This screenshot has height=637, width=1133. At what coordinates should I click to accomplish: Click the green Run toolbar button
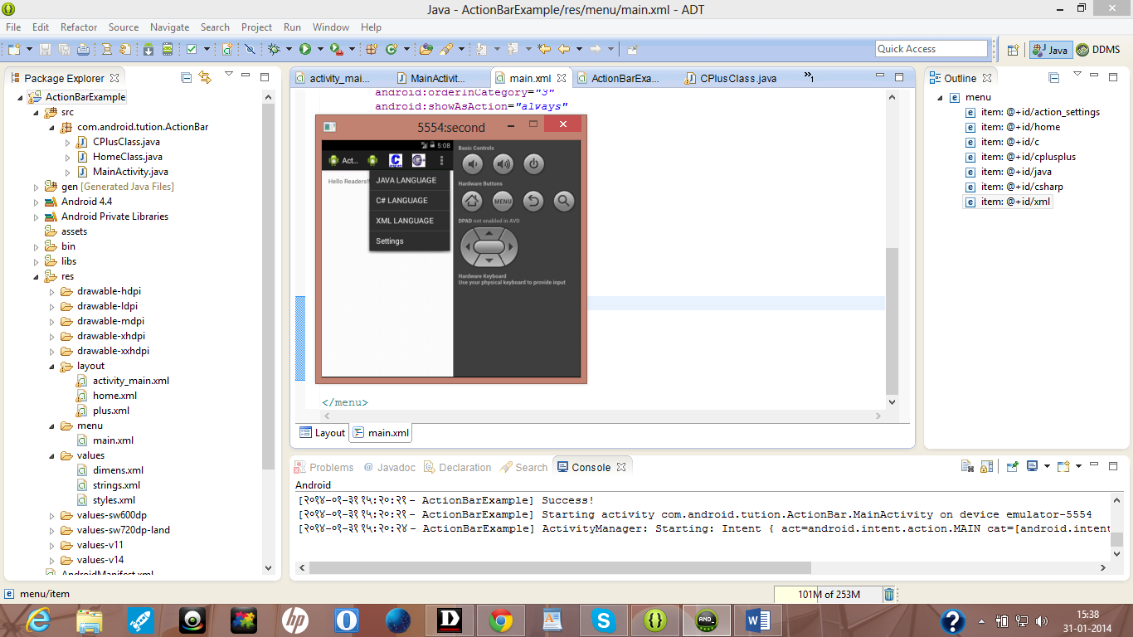pos(305,49)
